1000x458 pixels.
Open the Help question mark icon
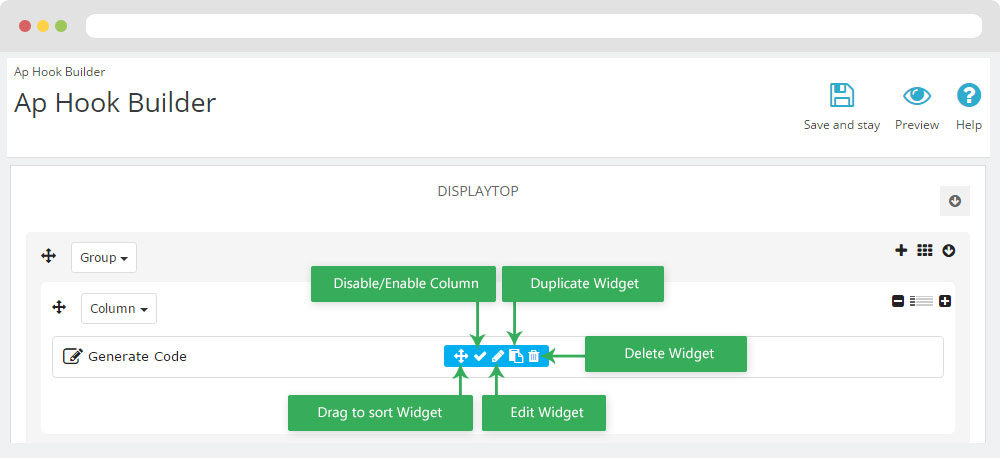click(x=968, y=96)
